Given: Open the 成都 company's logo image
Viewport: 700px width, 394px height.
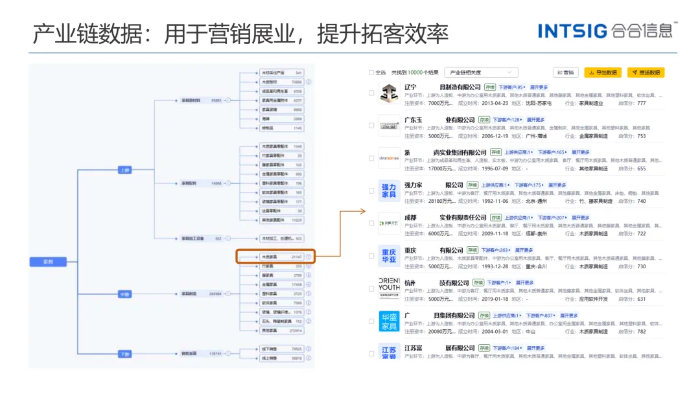Looking at the screenshot, I should tap(389, 223).
